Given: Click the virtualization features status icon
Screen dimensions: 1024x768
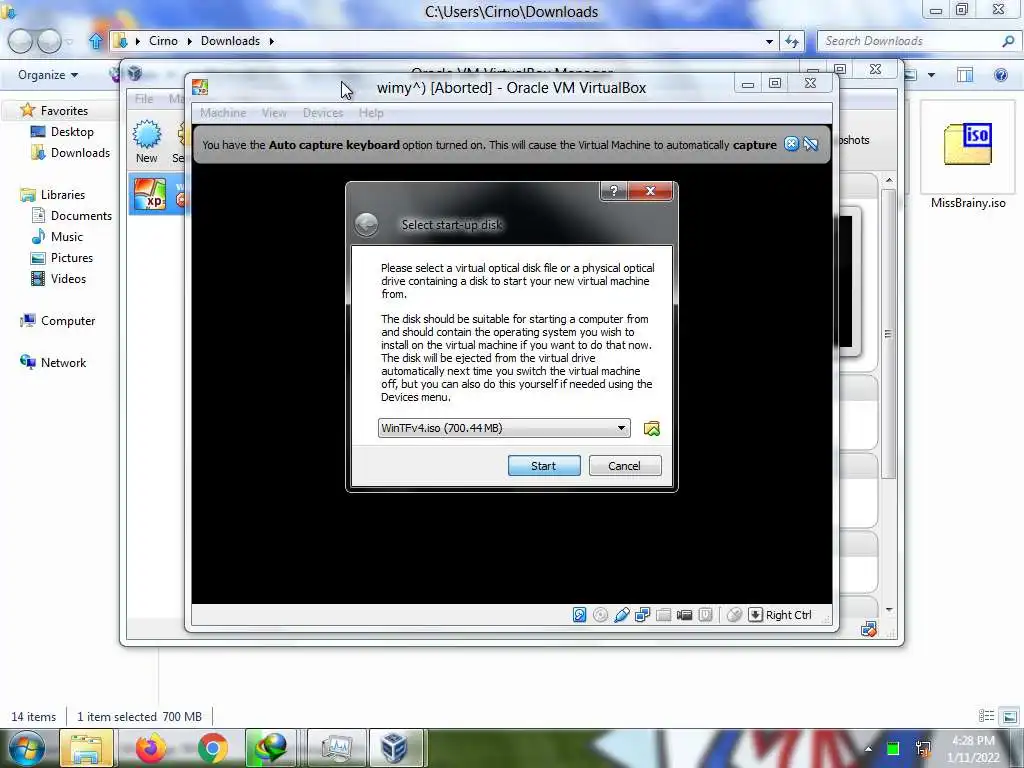Looking at the screenshot, I should pyautogui.click(x=705, y=615).
